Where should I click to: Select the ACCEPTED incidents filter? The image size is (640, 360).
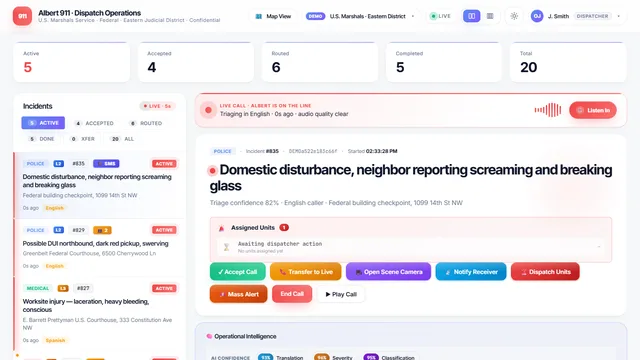94,123
